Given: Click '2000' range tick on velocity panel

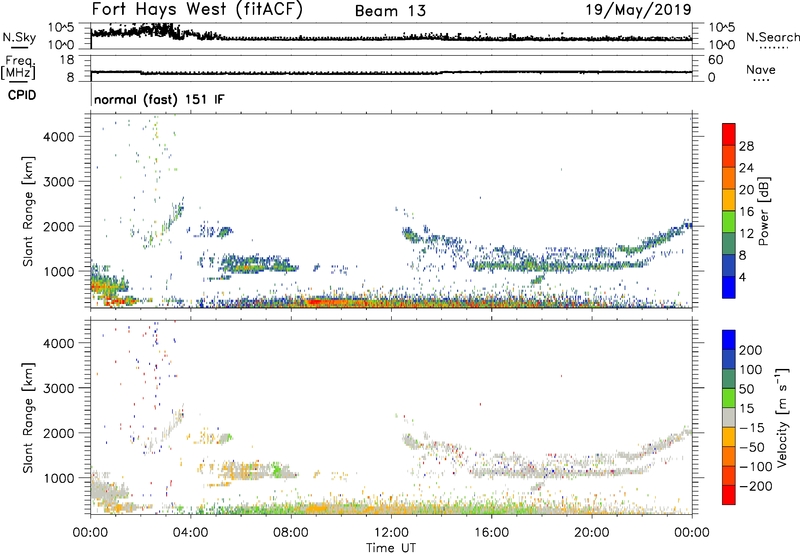Looking at the screenshot, I should [x=59, y=433].
